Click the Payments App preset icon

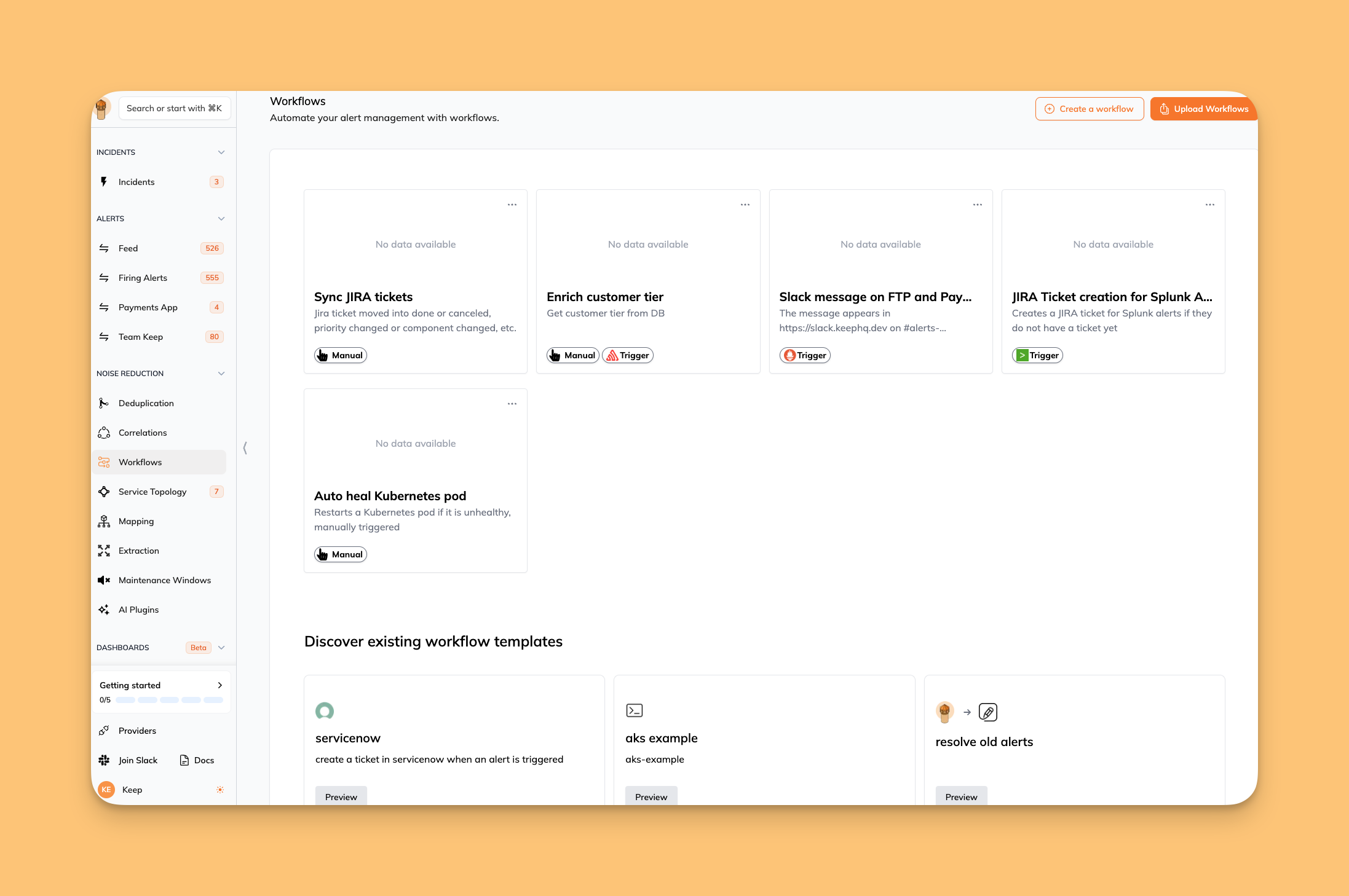pyautogui.click(x=104, y=307)
